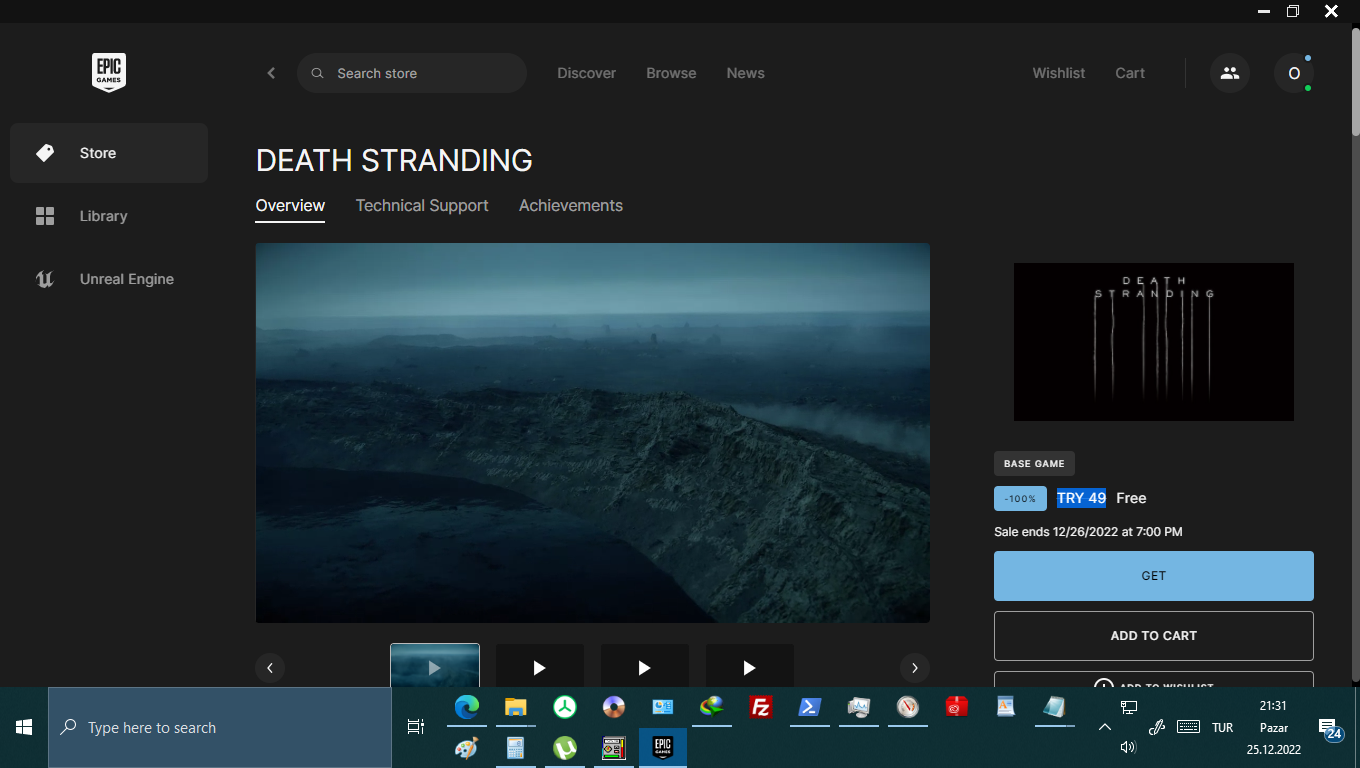Open the Windows Ink pen tray icon
The image size is (1360, 768).
pos(1157,727)
